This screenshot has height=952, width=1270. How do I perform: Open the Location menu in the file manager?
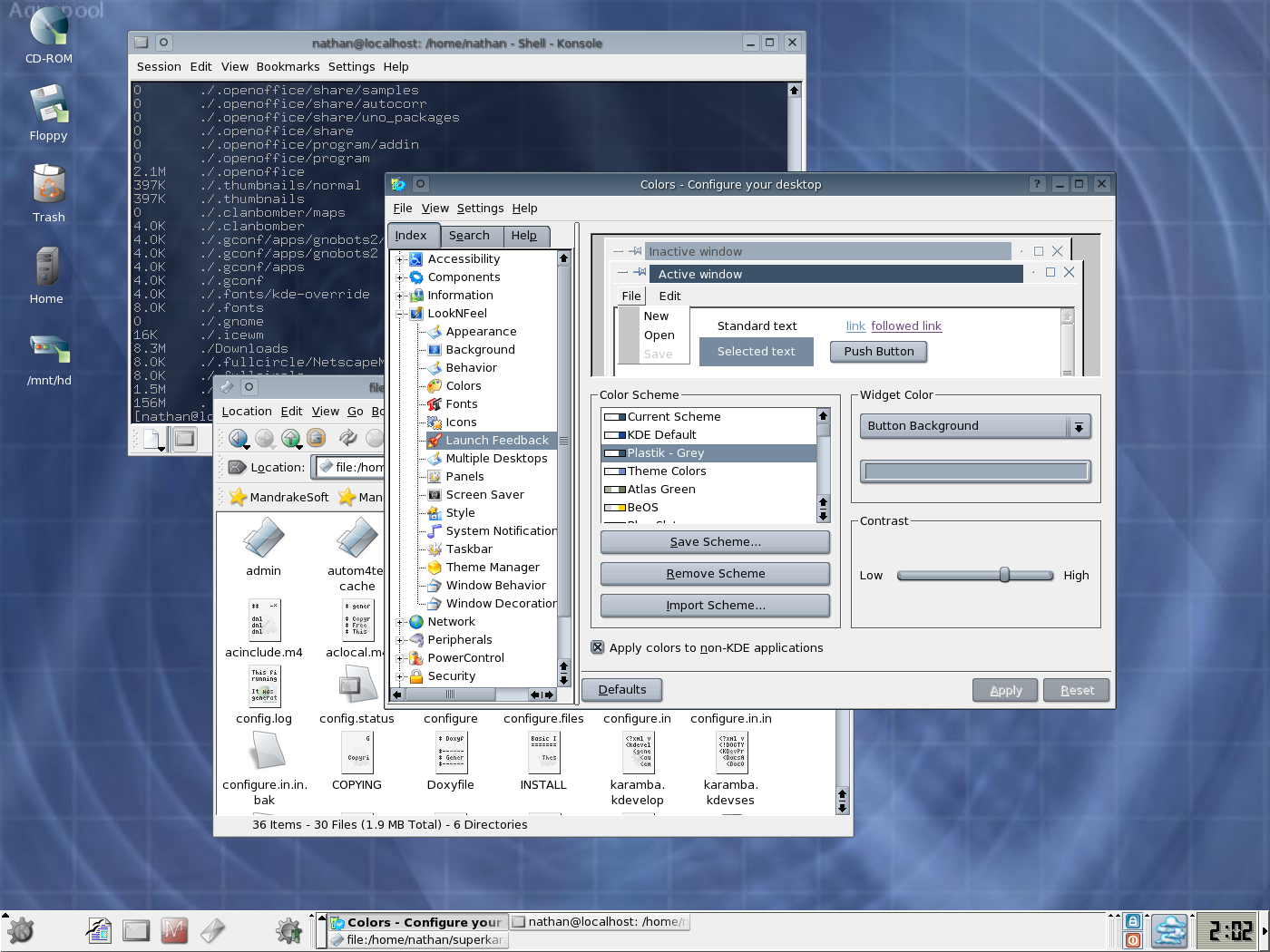tap(247, 412)
